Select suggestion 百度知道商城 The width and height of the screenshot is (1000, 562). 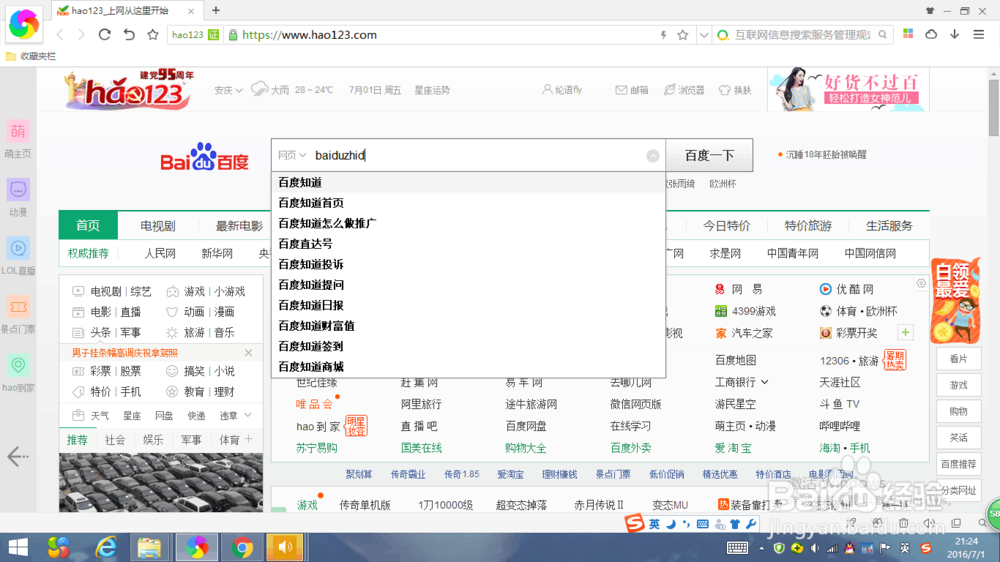[x=469, y=366]
